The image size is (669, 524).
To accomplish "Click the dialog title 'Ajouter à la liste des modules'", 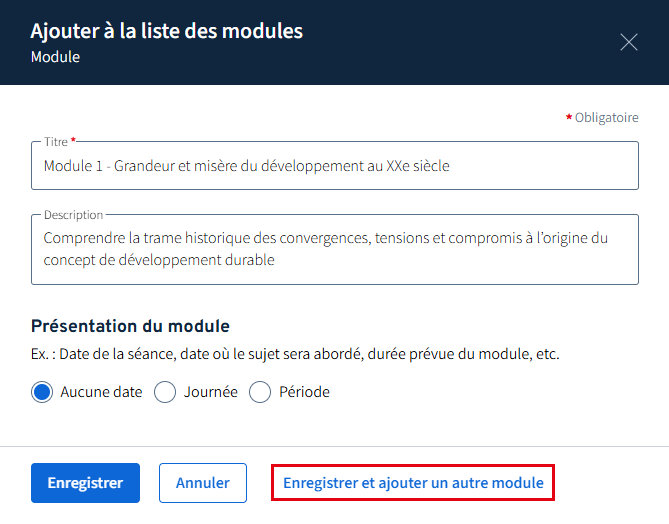I will point(167,31).
